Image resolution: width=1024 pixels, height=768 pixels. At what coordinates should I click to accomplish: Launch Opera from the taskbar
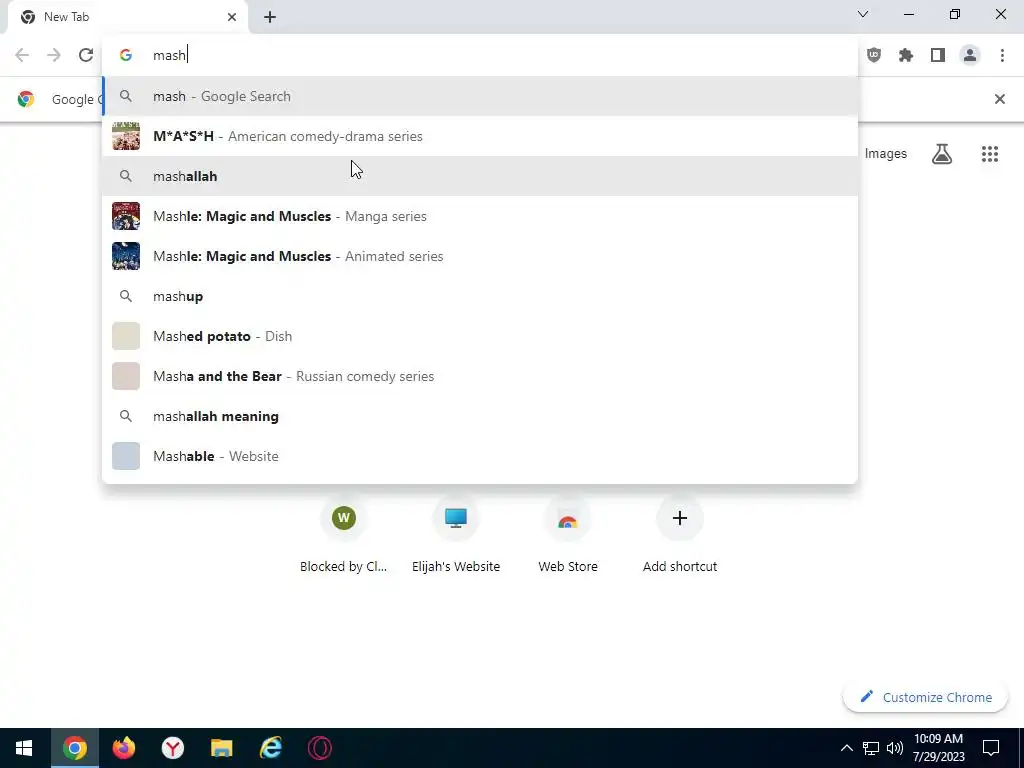pyautogui.click(x=319, y=748)
